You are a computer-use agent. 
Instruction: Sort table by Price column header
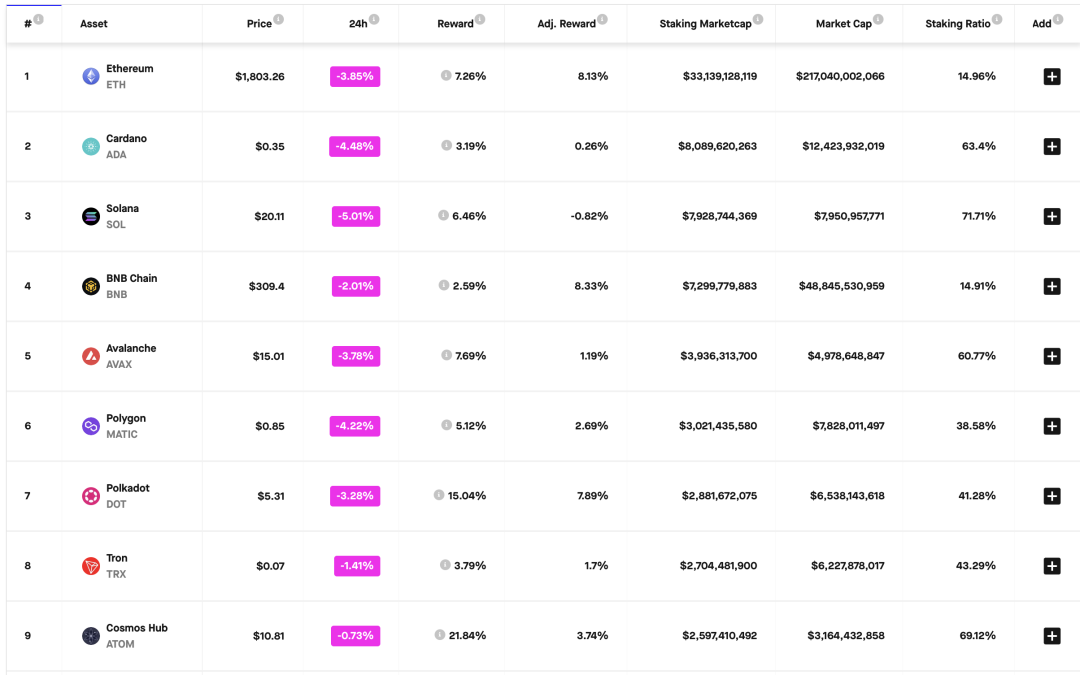[259, 23]
